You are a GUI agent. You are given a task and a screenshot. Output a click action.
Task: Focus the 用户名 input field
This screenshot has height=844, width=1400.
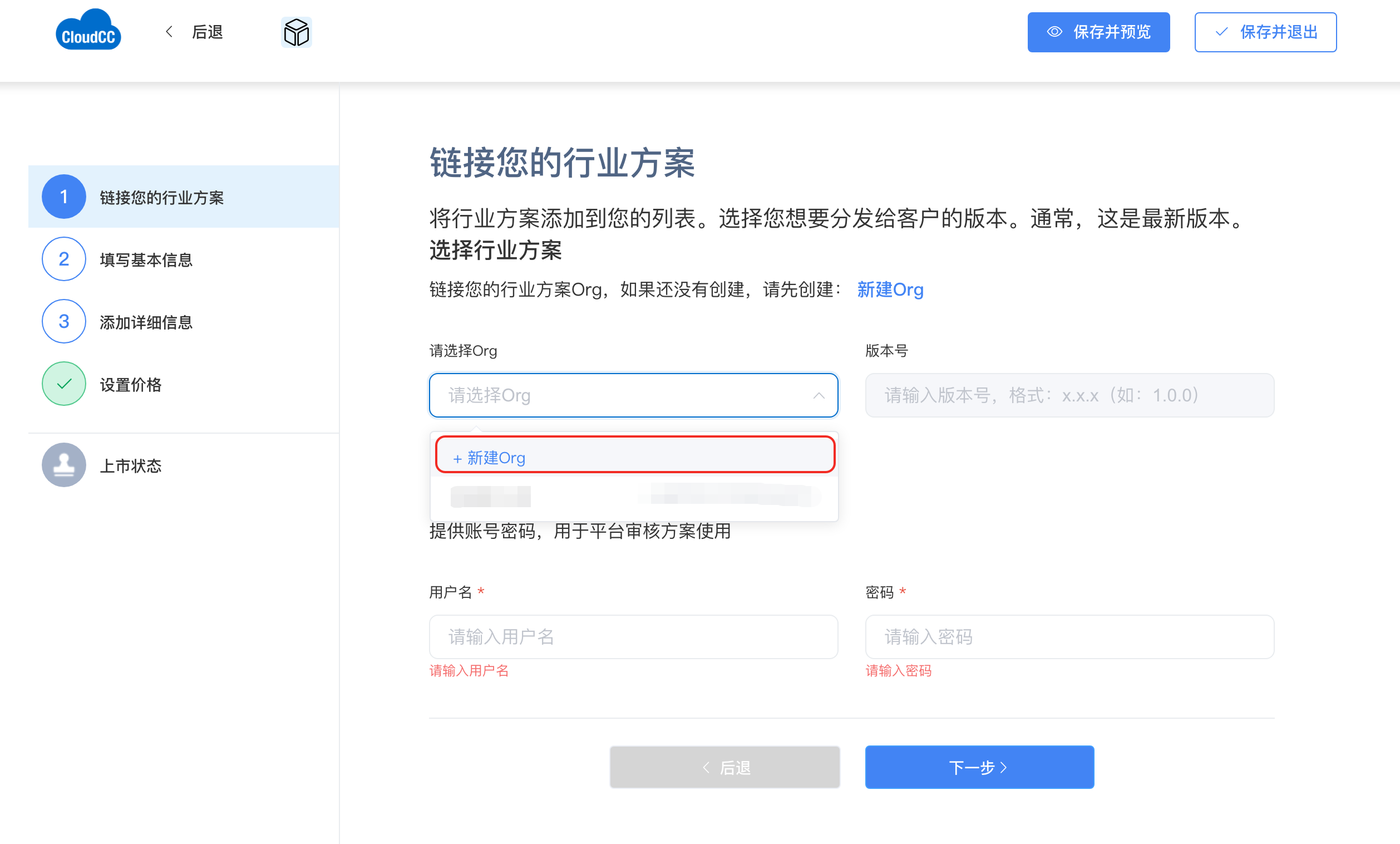pyautogui.click(x=633, y=637)
